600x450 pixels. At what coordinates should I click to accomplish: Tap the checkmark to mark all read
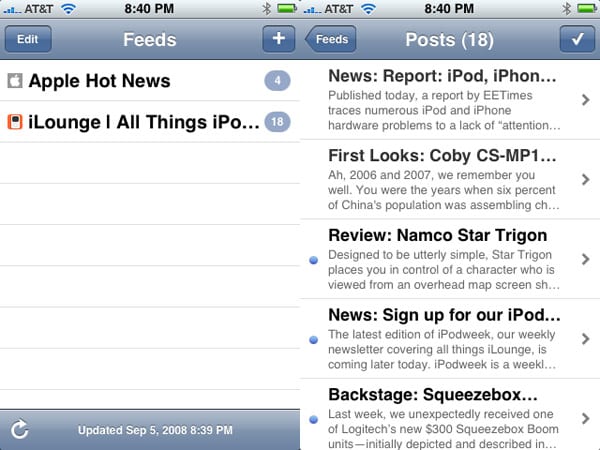coord(576,40)
